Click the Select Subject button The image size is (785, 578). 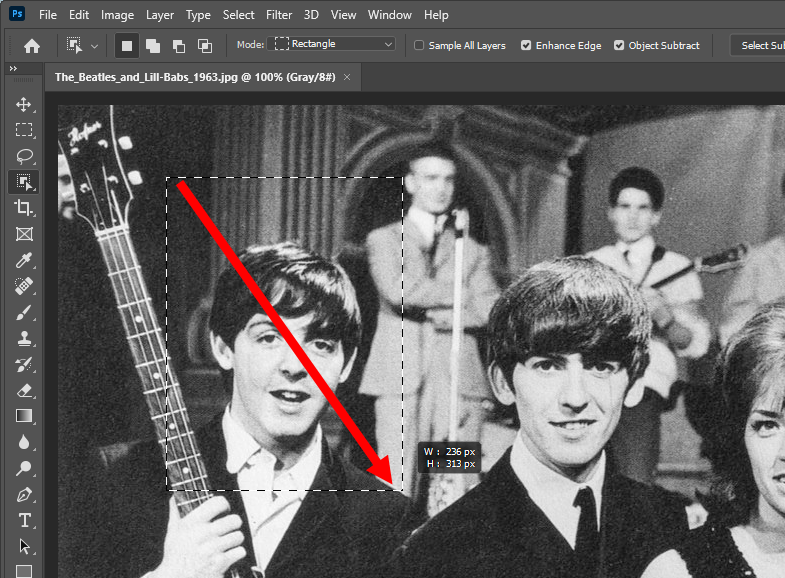pyautogui.click(x=757, y=46)
